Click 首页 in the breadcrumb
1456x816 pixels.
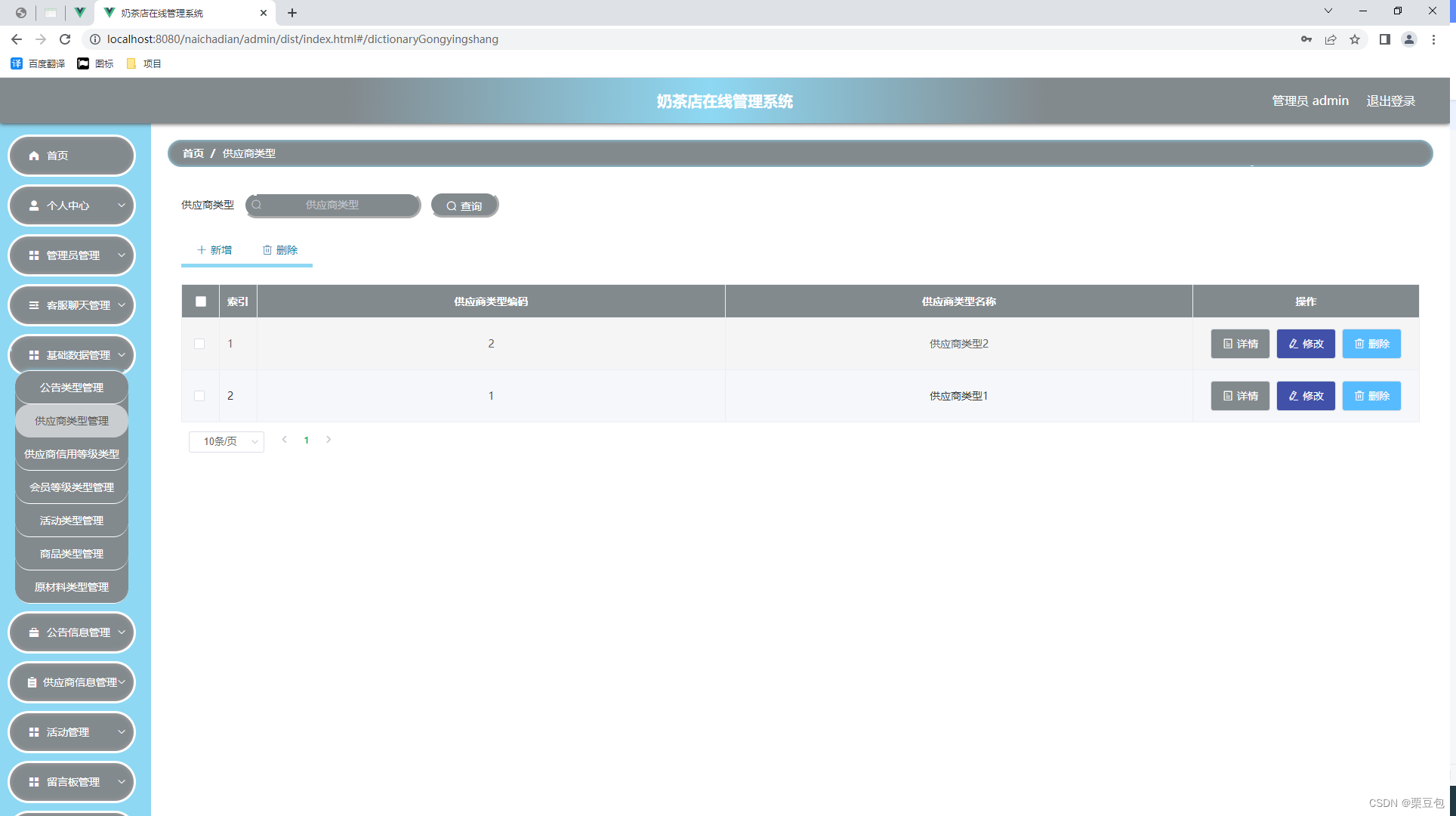coord(193,153)
